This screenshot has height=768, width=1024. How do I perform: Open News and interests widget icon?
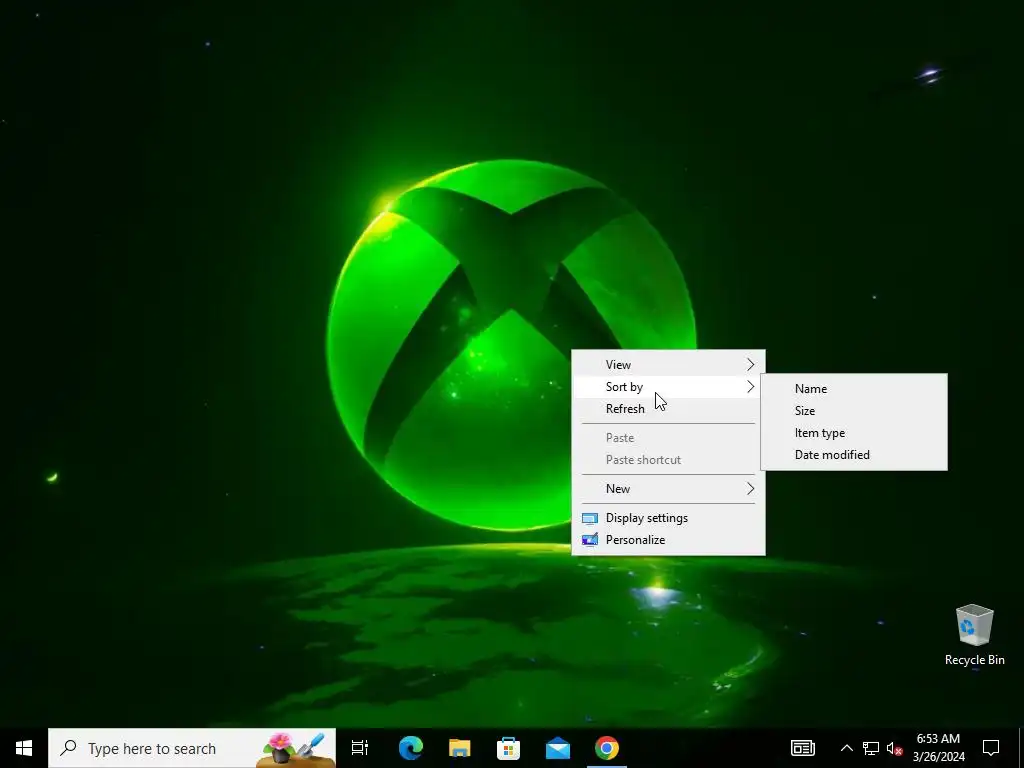(803, 748)
